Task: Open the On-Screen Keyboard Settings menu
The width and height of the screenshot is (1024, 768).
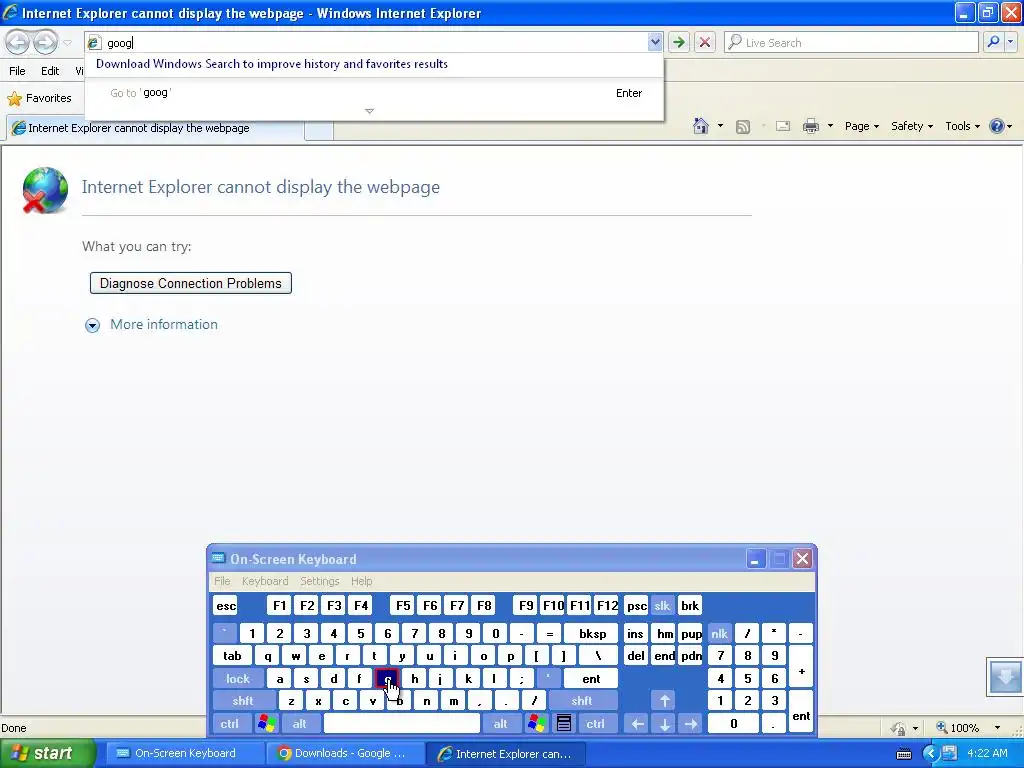Action: 319,581
